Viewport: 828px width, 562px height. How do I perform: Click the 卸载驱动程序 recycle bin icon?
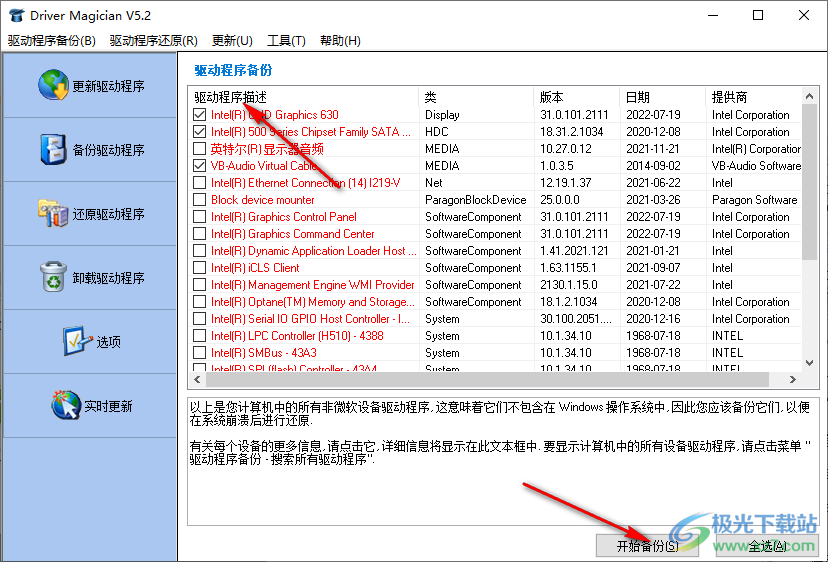[53, 277]
